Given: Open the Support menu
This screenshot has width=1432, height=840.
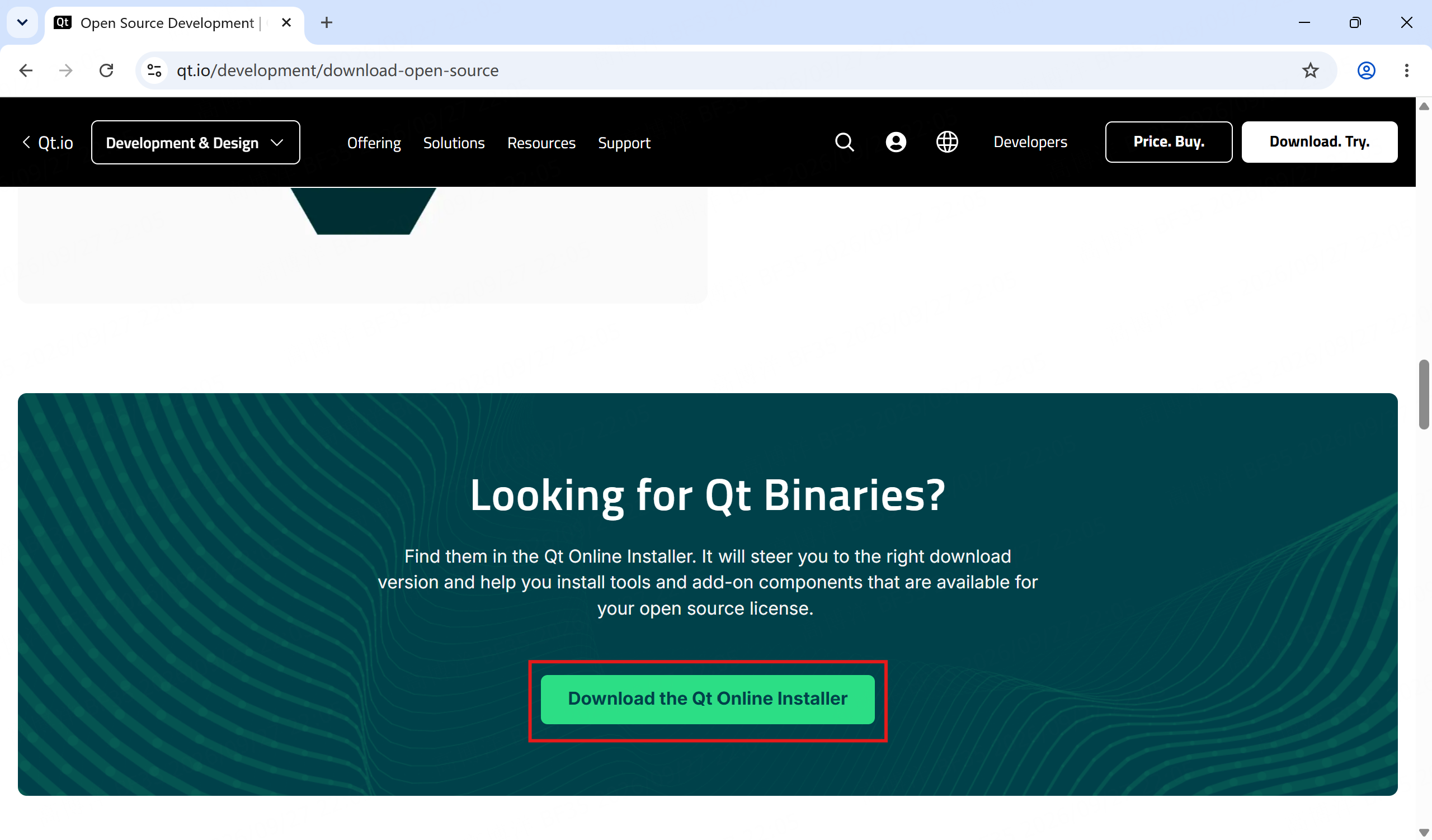Looking at the screenshot, I should pyautogui.click(x=624, y=143).
